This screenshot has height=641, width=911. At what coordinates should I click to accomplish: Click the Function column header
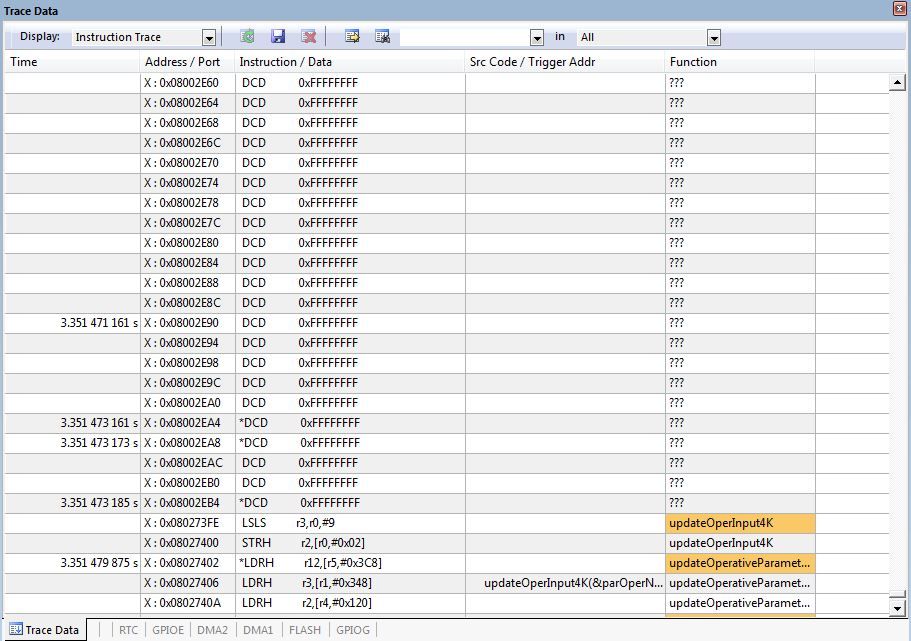[x=740, y=62]
